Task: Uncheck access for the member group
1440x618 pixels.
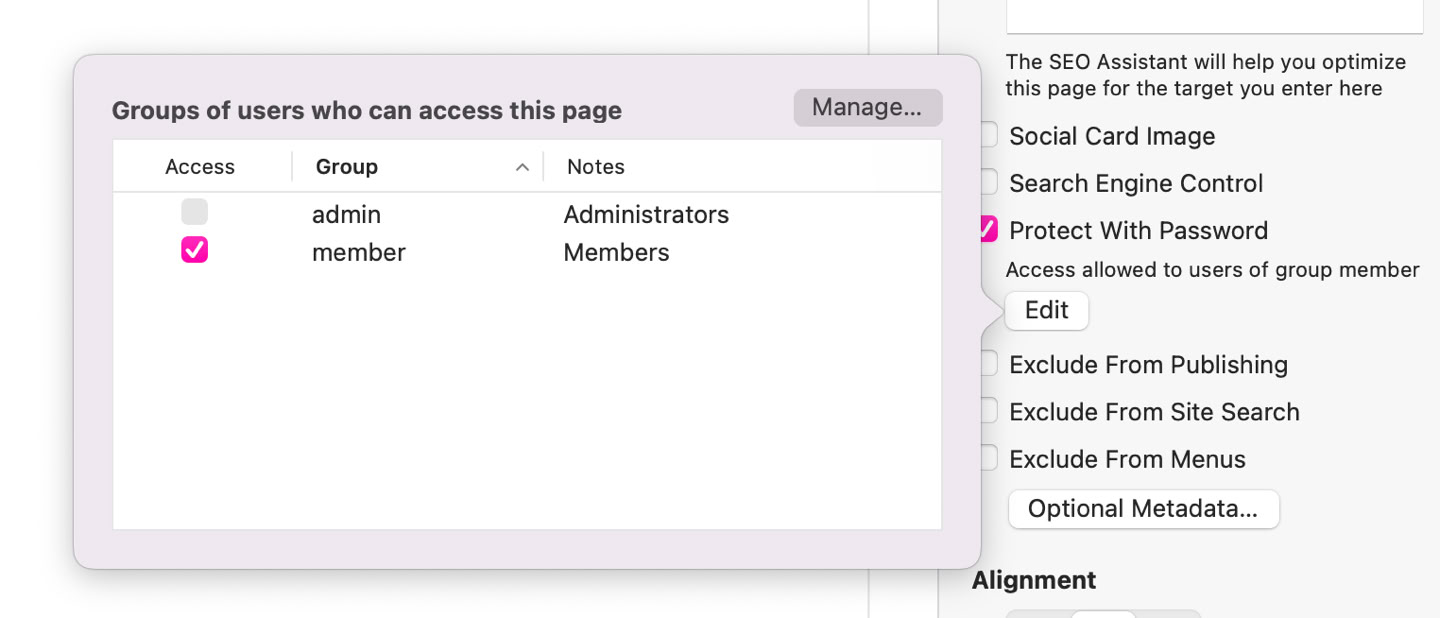Action: click(194, 250)
